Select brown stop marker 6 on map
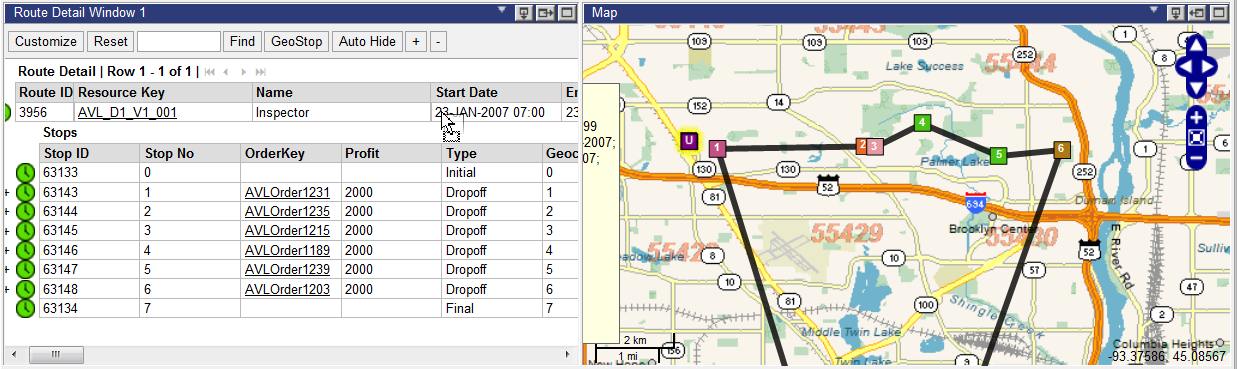1237x369 pixels. coord(1062,149)
